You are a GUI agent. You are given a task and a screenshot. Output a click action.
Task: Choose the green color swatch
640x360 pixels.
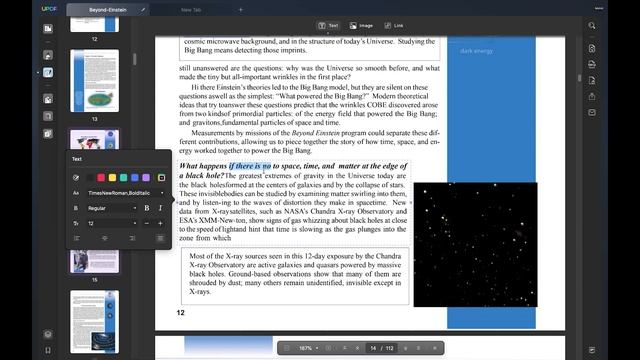[x=123, y=178]
